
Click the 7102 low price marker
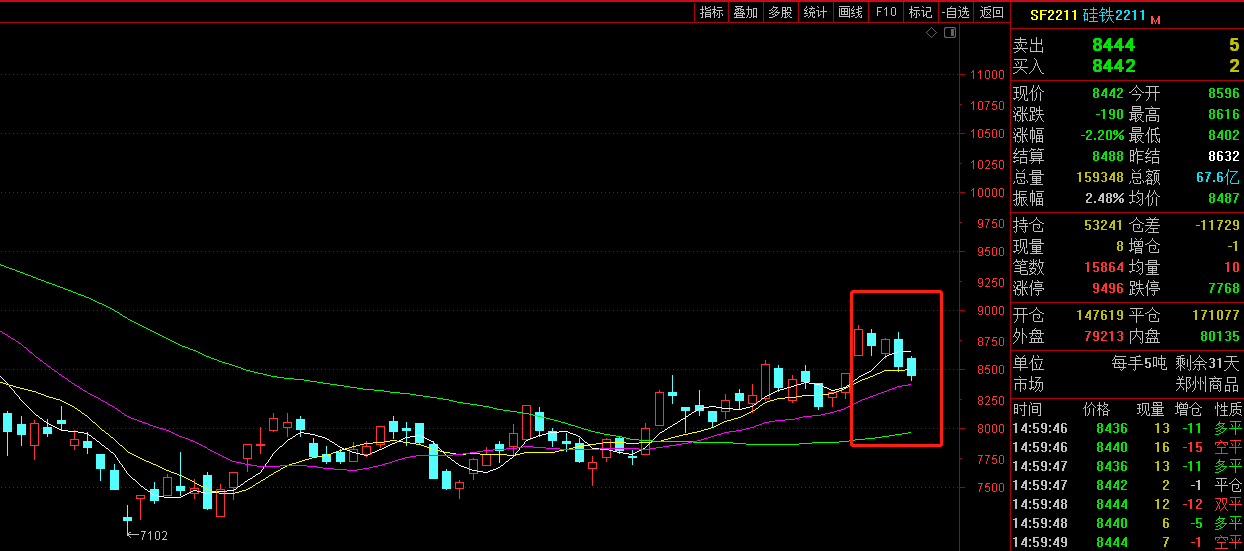point(153,536)
